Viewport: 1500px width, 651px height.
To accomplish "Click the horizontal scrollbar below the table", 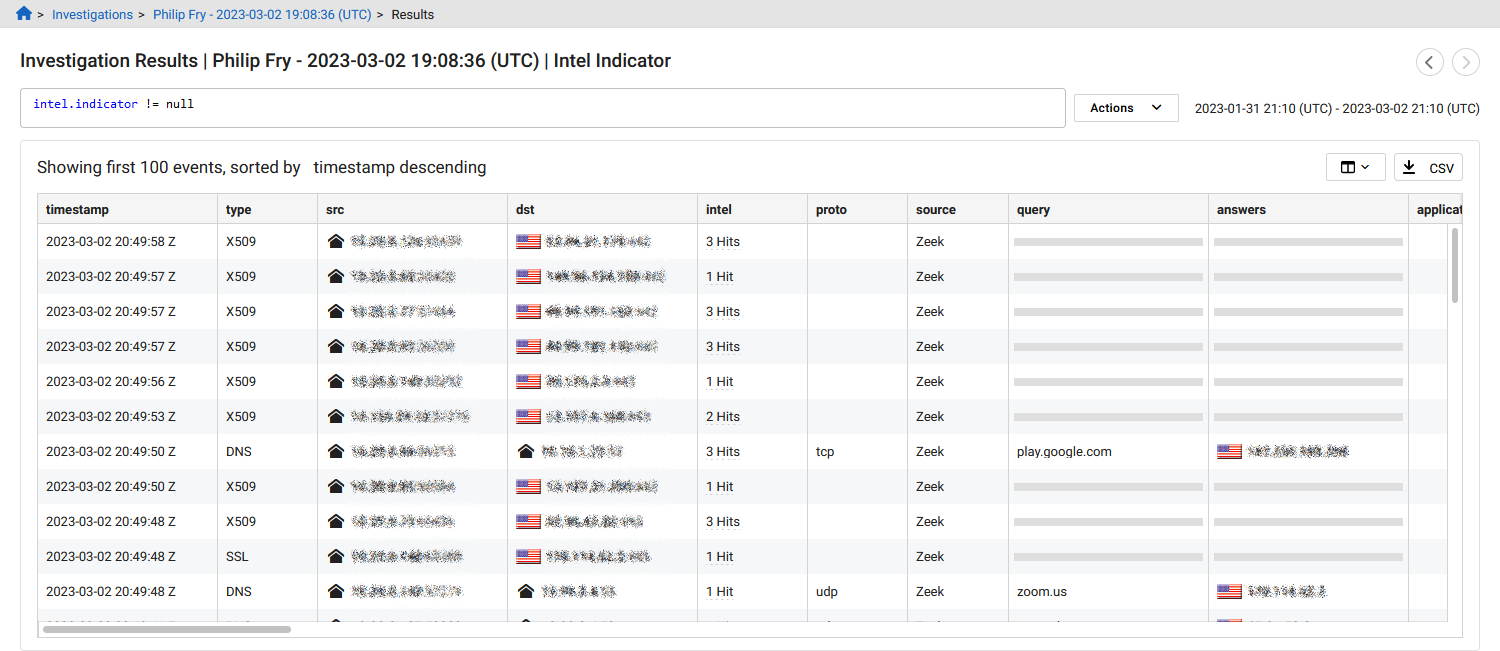I will (165, 629).
